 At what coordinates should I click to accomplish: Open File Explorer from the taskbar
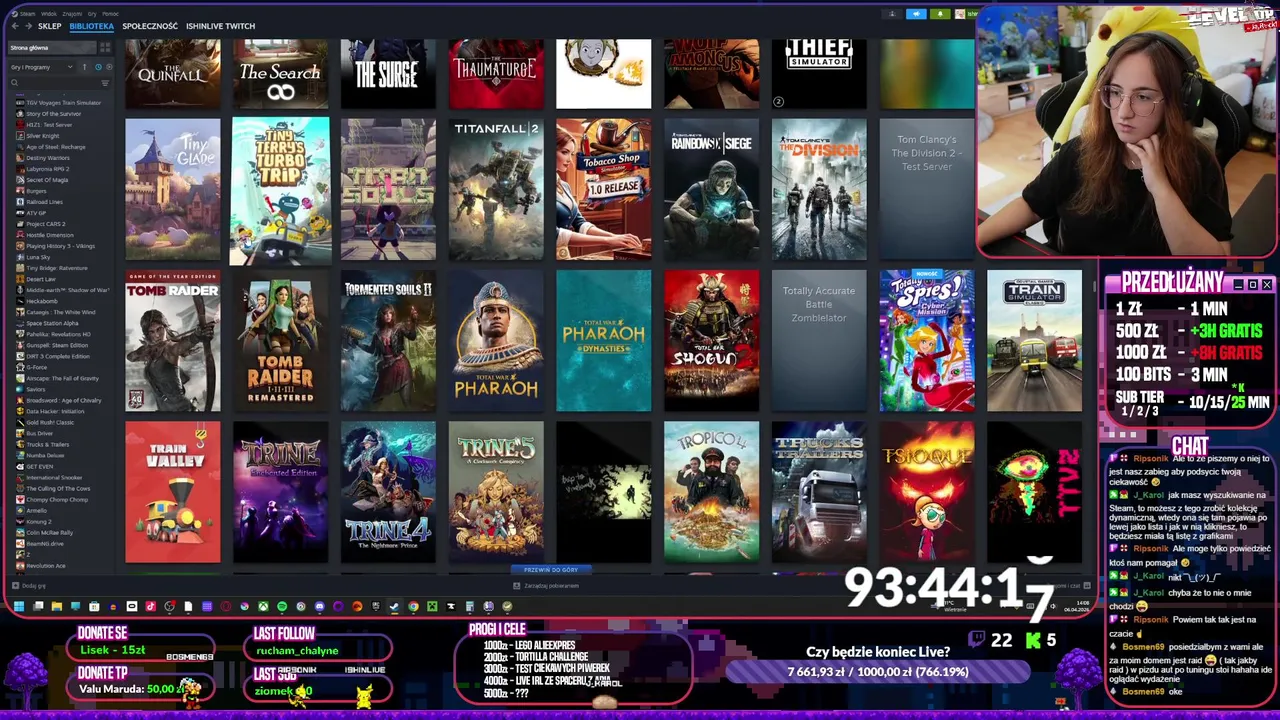(57, 606)
